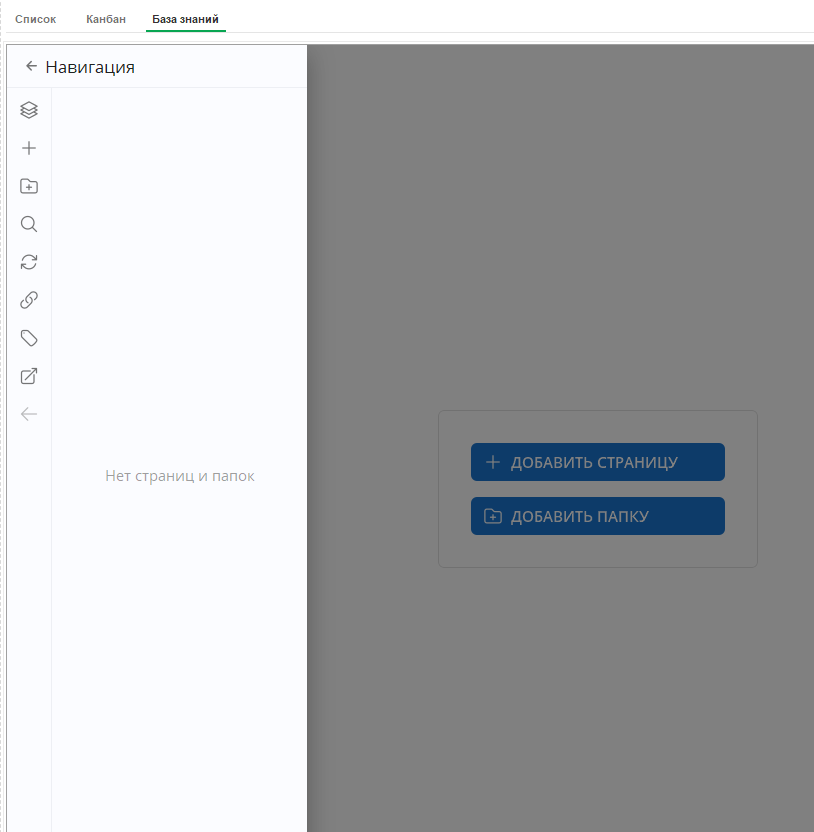This screenshot has width=814, height=832.
Task: Click the ДОБАВИТЬ СТРАНИЦУ button
Action: [597, 462]
